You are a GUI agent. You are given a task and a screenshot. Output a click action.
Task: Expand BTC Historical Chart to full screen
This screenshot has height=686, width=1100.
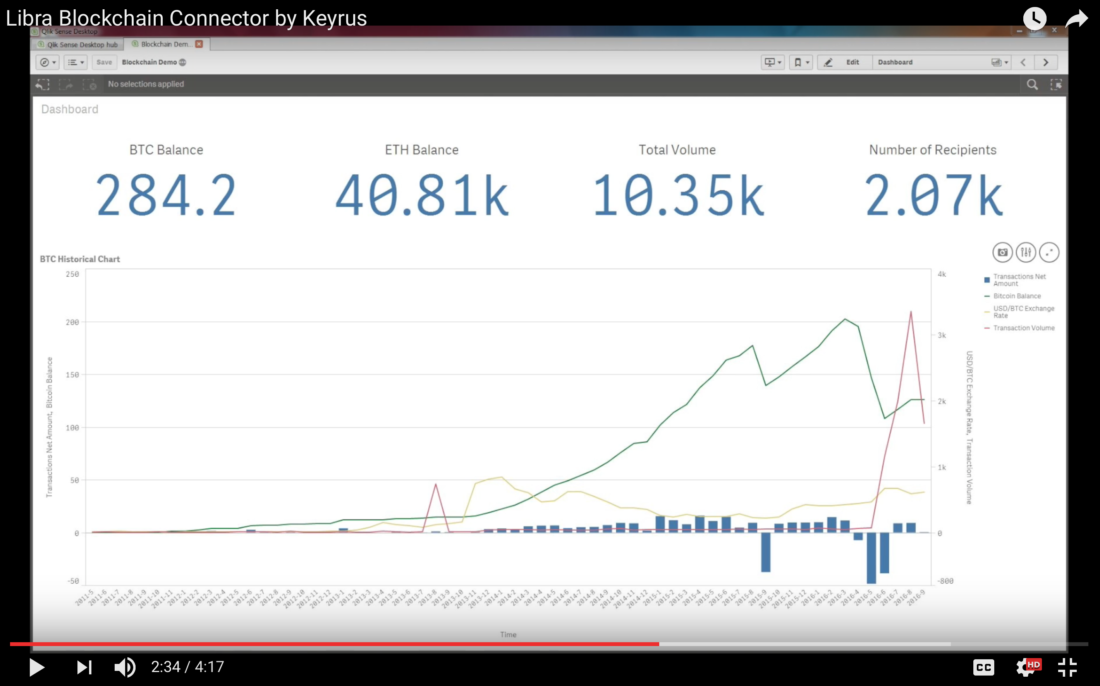tap(1049, 253)
